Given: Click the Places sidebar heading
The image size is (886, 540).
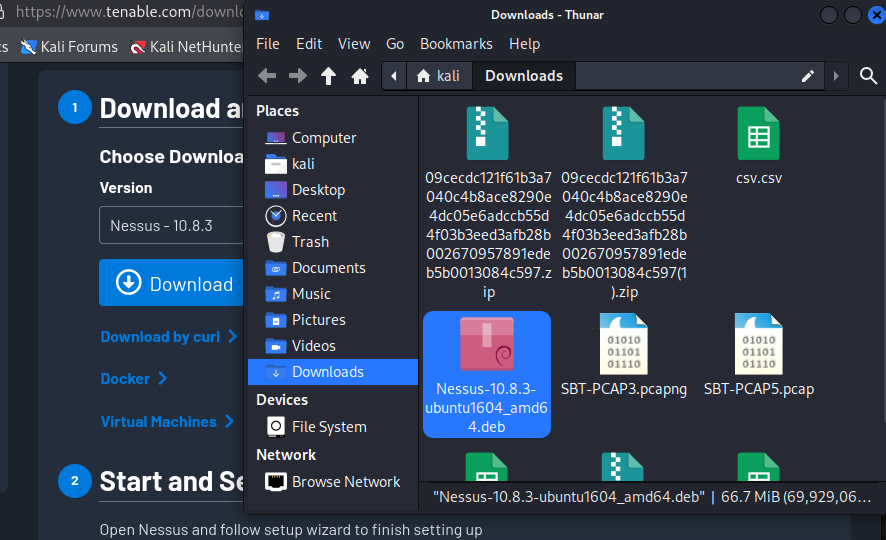Looking at the screenshot, I should (x=277, y=111).
